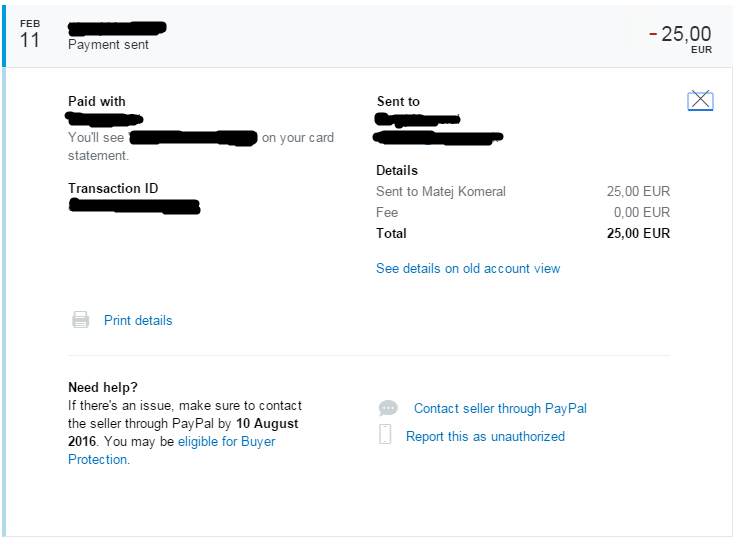Click the printer icon
Viewport: 739px width, 545px height.
[80, 320]
